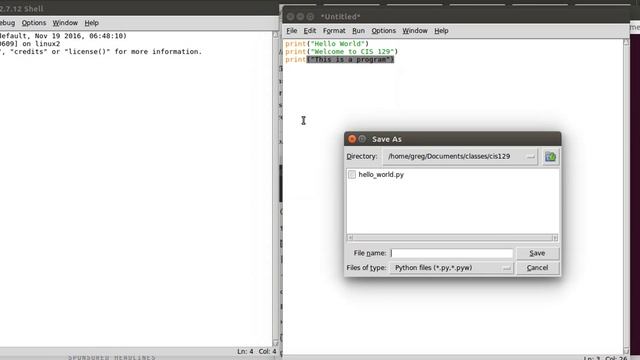Open Help menu in Python Shell window
640x360 pixels.
click(91, 23)
